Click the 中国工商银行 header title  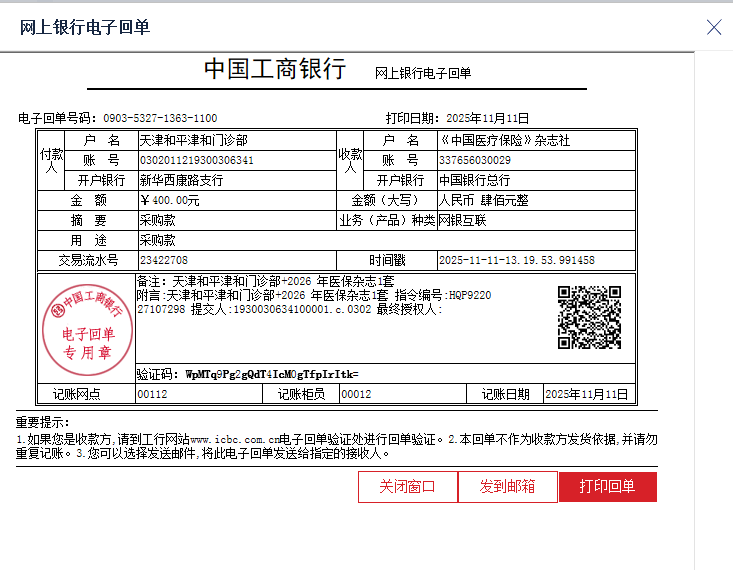(275, 69)
